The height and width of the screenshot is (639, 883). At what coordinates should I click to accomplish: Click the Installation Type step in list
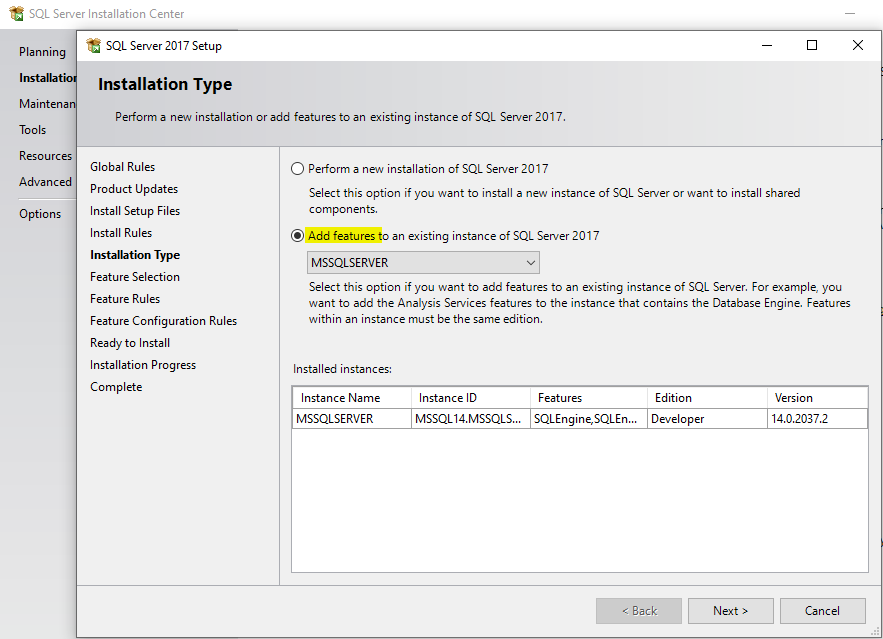(135, 254)
